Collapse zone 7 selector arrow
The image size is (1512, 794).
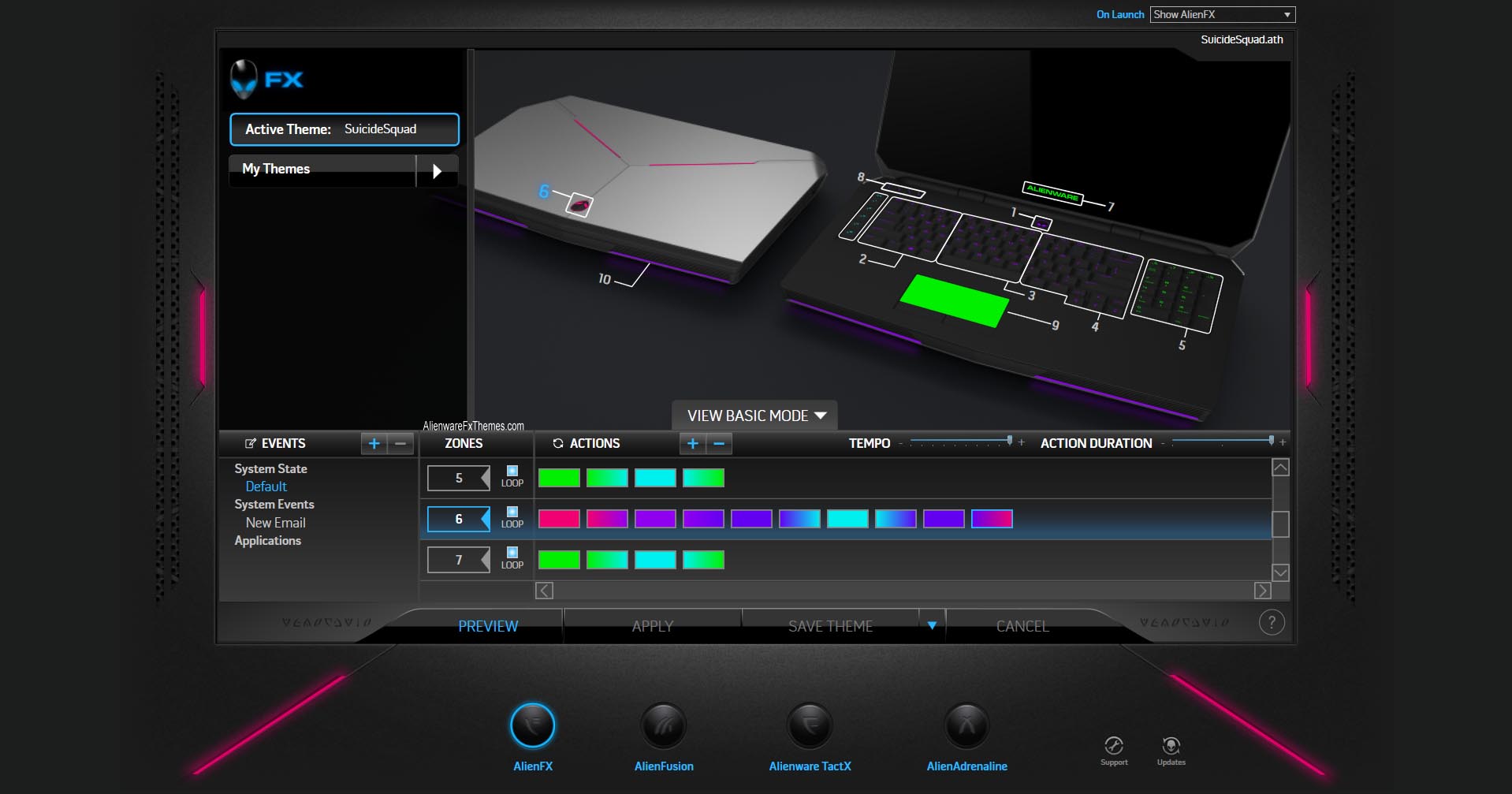[486, 560]
